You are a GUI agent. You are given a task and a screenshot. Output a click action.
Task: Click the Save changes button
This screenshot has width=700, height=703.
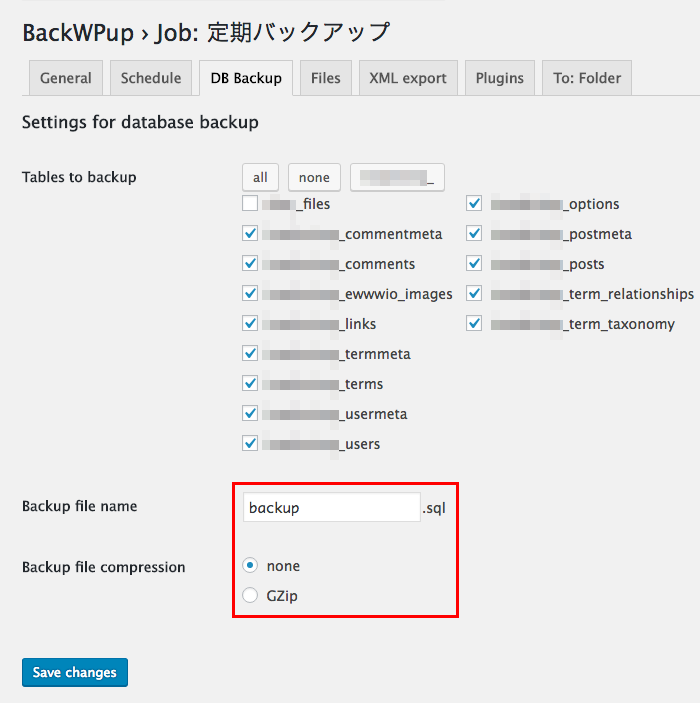(75, 673)
